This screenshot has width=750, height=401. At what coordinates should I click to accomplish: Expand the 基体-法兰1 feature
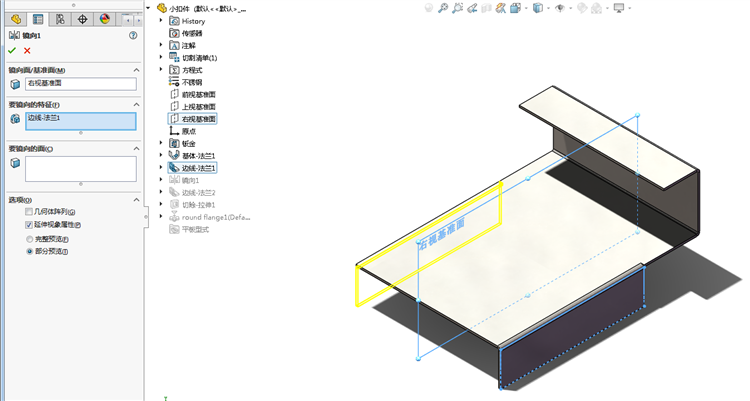coord(161,155)
